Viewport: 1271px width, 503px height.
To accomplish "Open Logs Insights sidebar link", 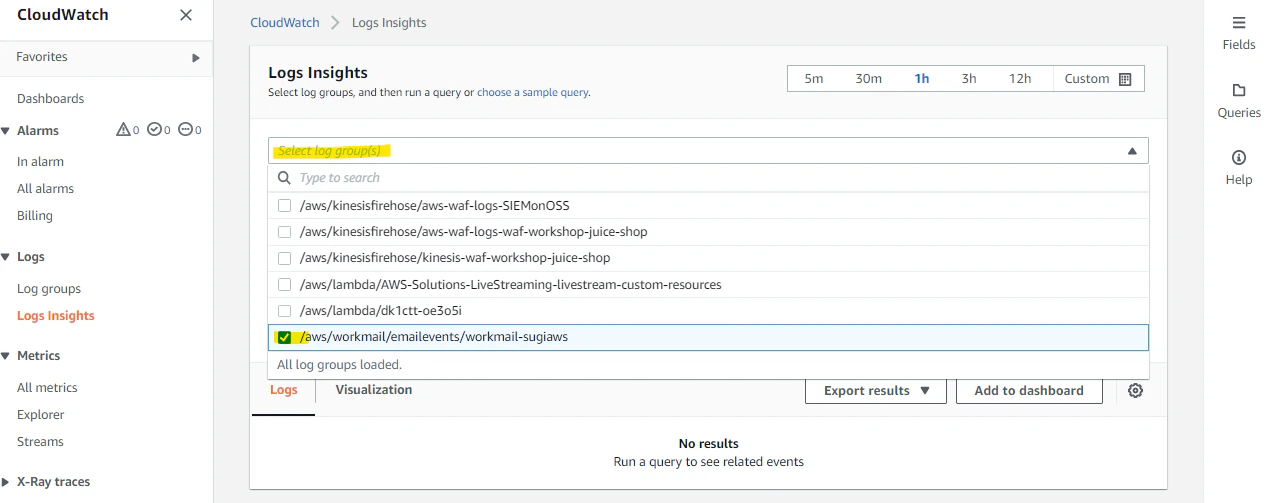I will click(56, 316).
